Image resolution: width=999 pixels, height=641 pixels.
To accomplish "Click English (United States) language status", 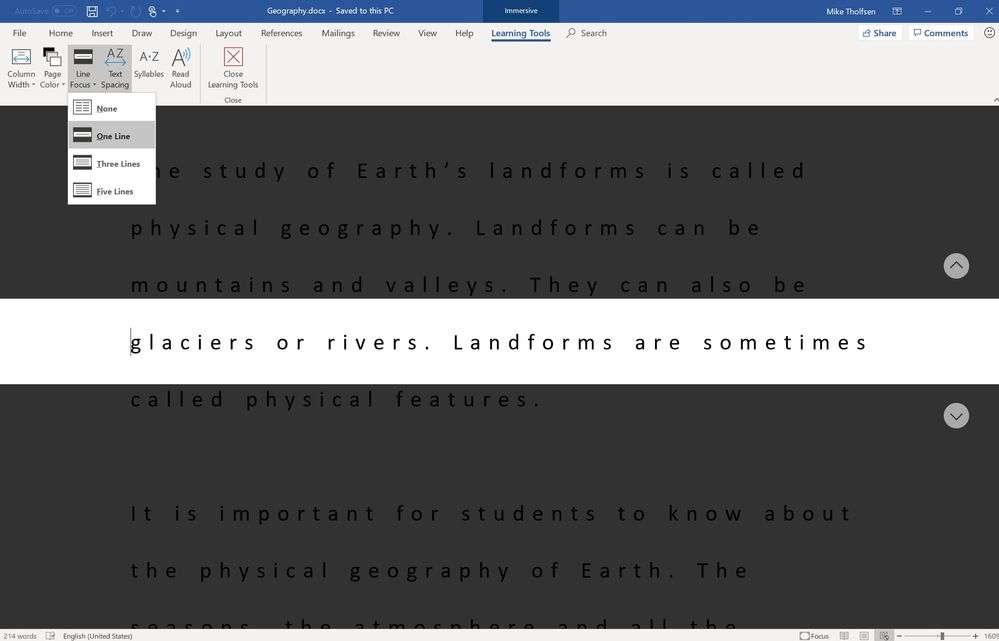I will pyautogui.click(x=97, y=636).
